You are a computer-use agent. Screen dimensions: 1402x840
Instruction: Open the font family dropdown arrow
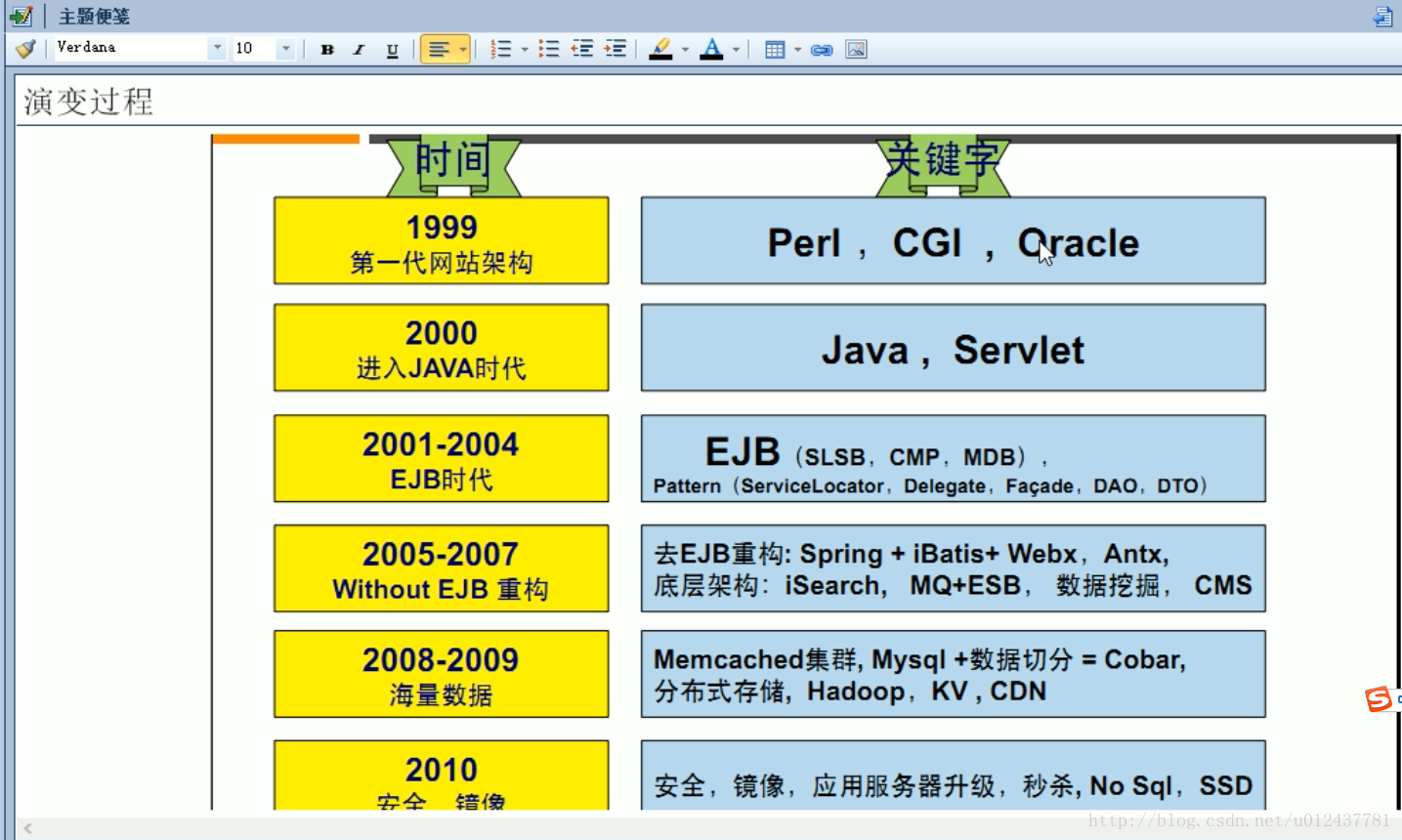click(217, 48)
